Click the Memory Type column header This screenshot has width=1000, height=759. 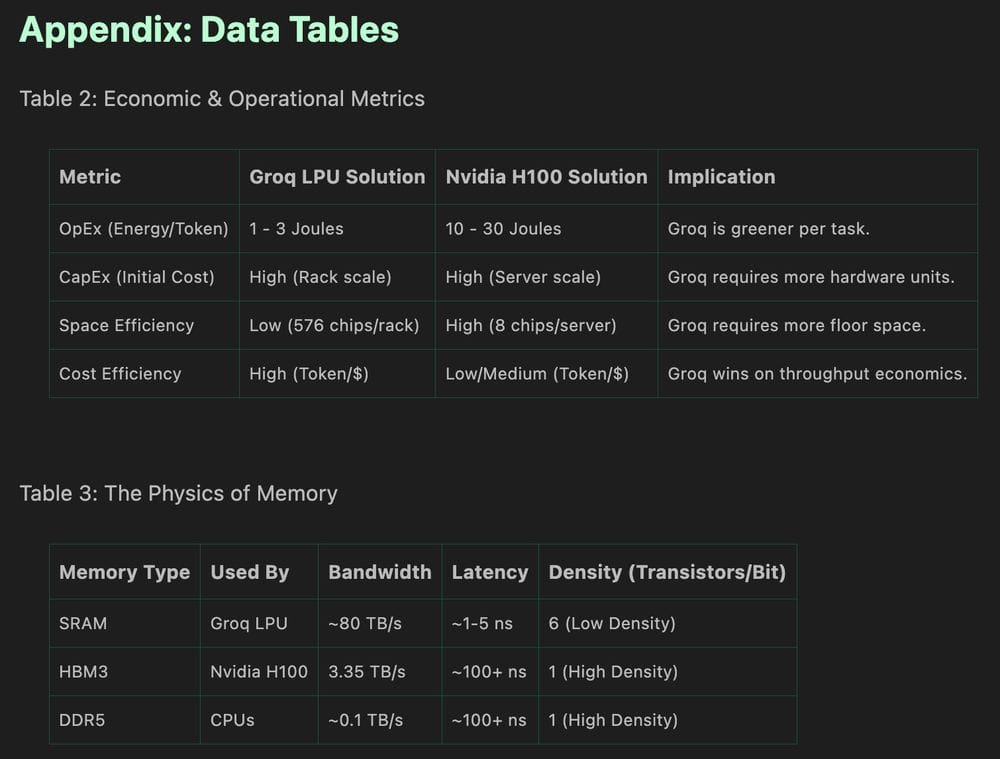click(124, 572)
